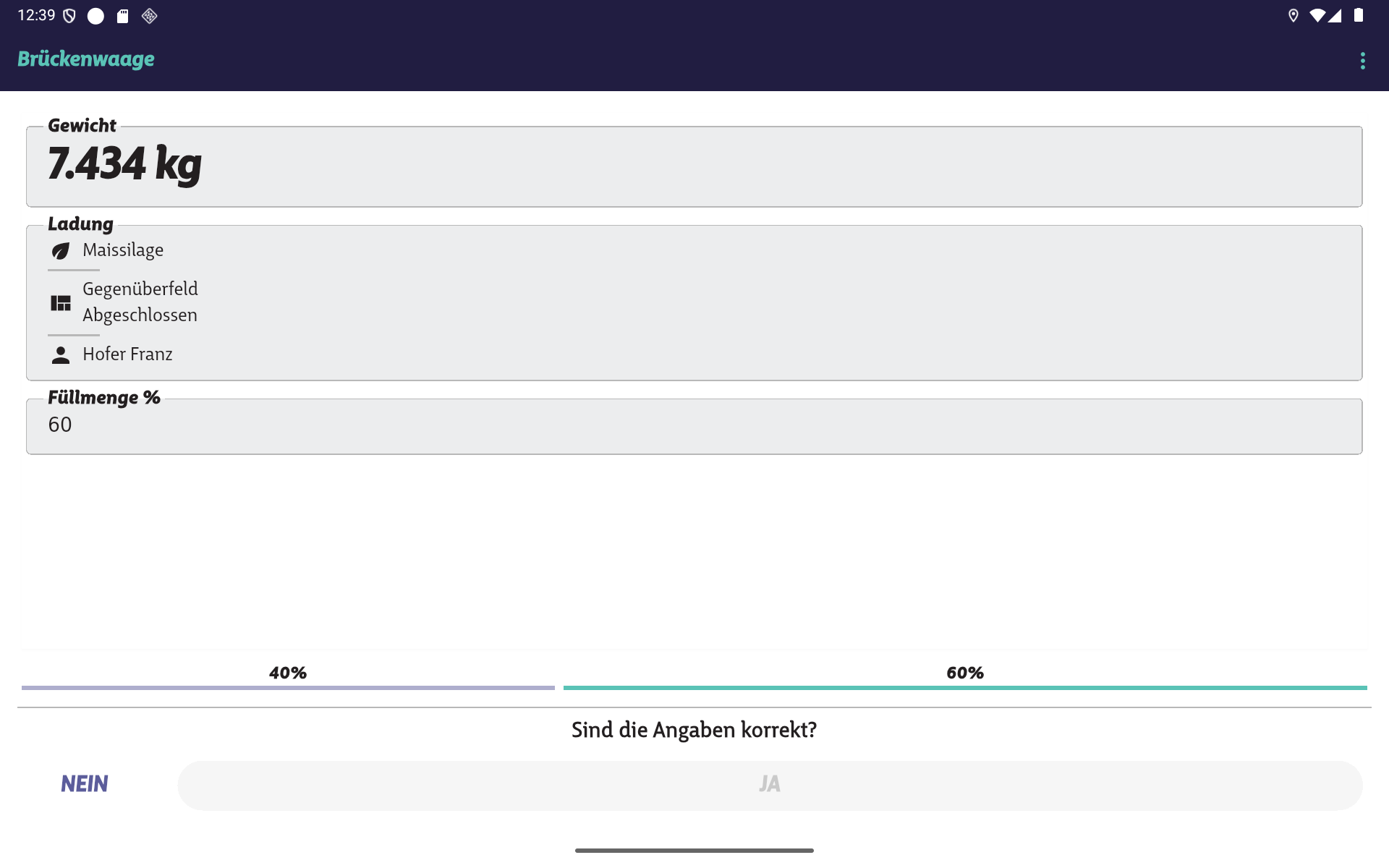Tap the shield icon in status bar
Viewport: 1389px width, 868px height.
(69, 16)
